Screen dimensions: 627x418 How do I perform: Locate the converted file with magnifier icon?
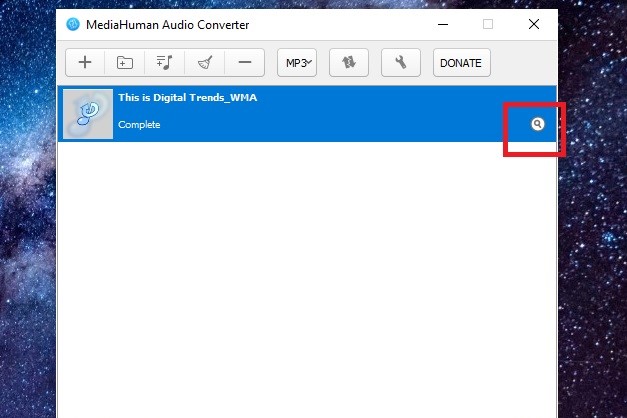(538, 124)
